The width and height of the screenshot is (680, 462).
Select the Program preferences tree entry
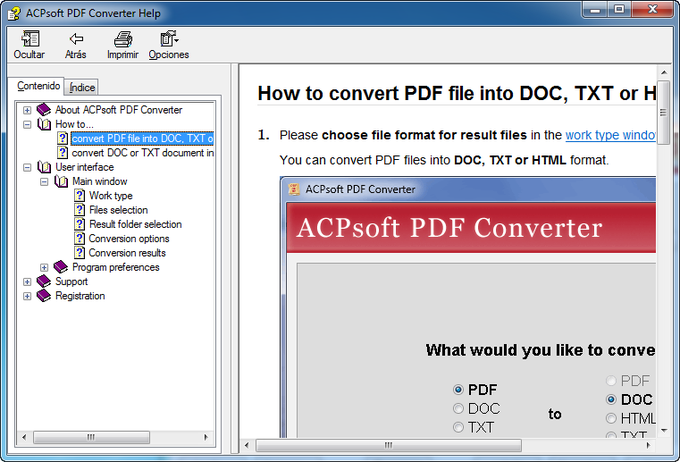(x=116, y=267)
